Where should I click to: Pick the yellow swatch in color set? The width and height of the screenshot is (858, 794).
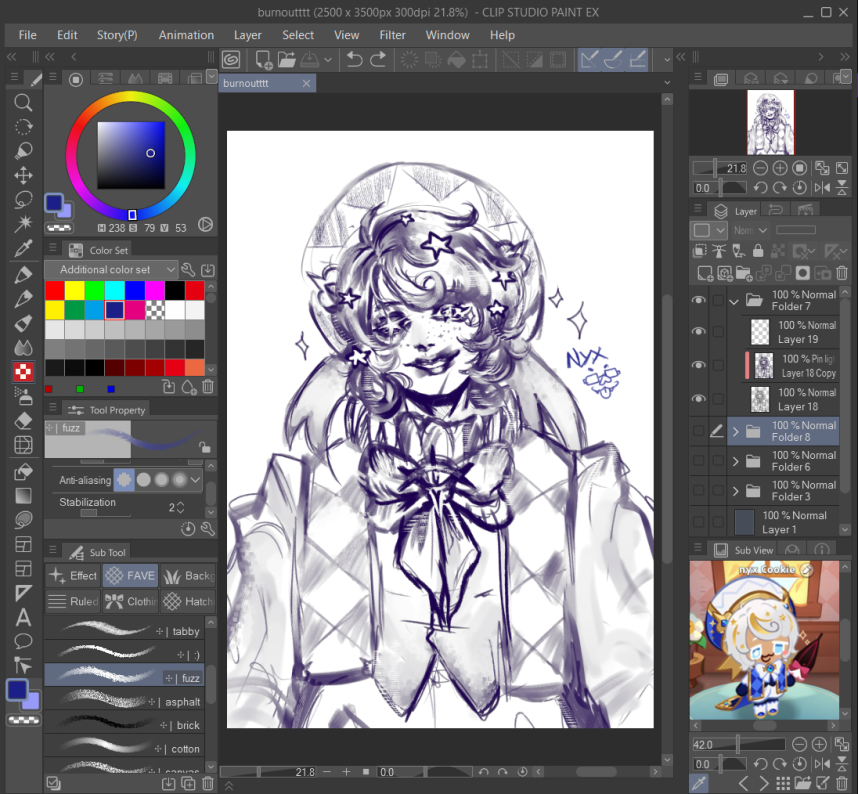click(74, 290)
